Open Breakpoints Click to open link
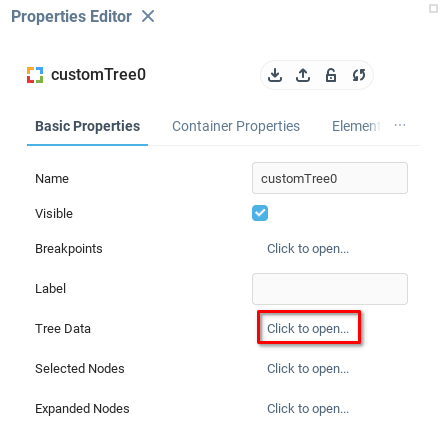The image size is (442, 425). [308, 248]
